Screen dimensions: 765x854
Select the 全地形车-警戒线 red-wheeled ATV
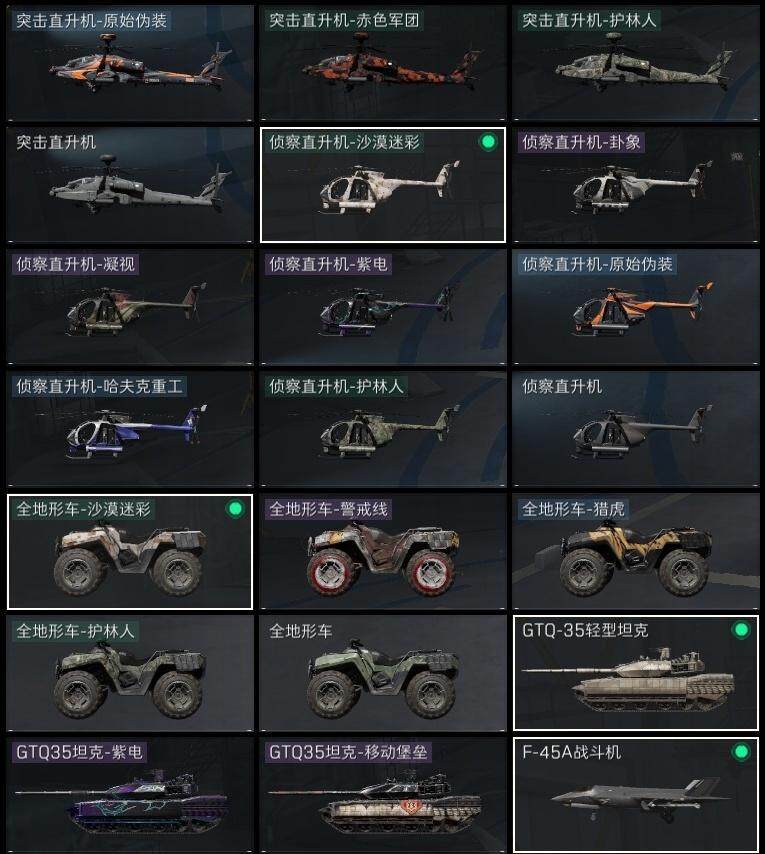click(x=383, y=551)
